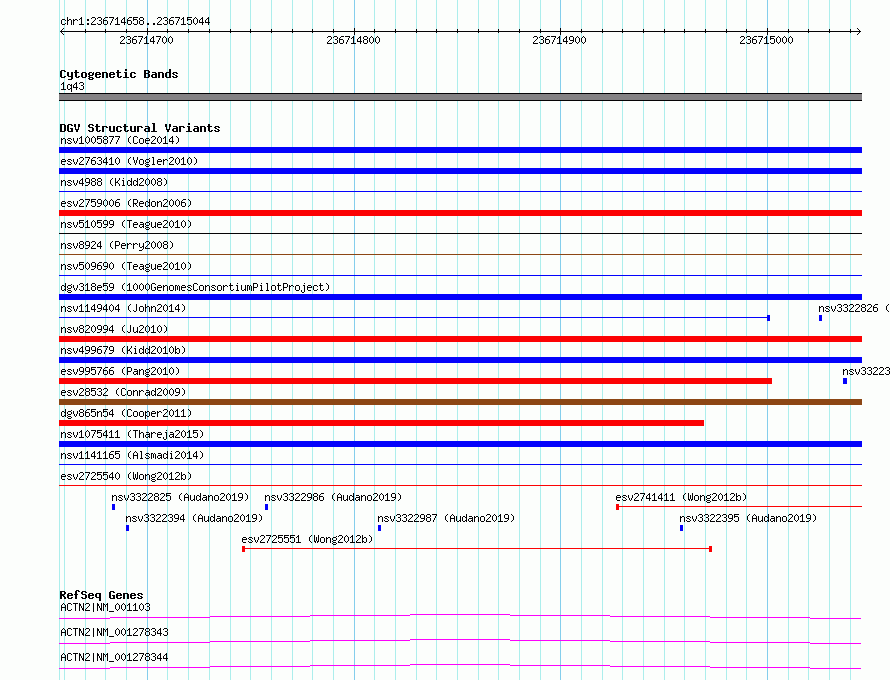The image size is (890, 680).
Task: Click the blue nsv1005877 variant bar
Action: (x=460, y=150)
